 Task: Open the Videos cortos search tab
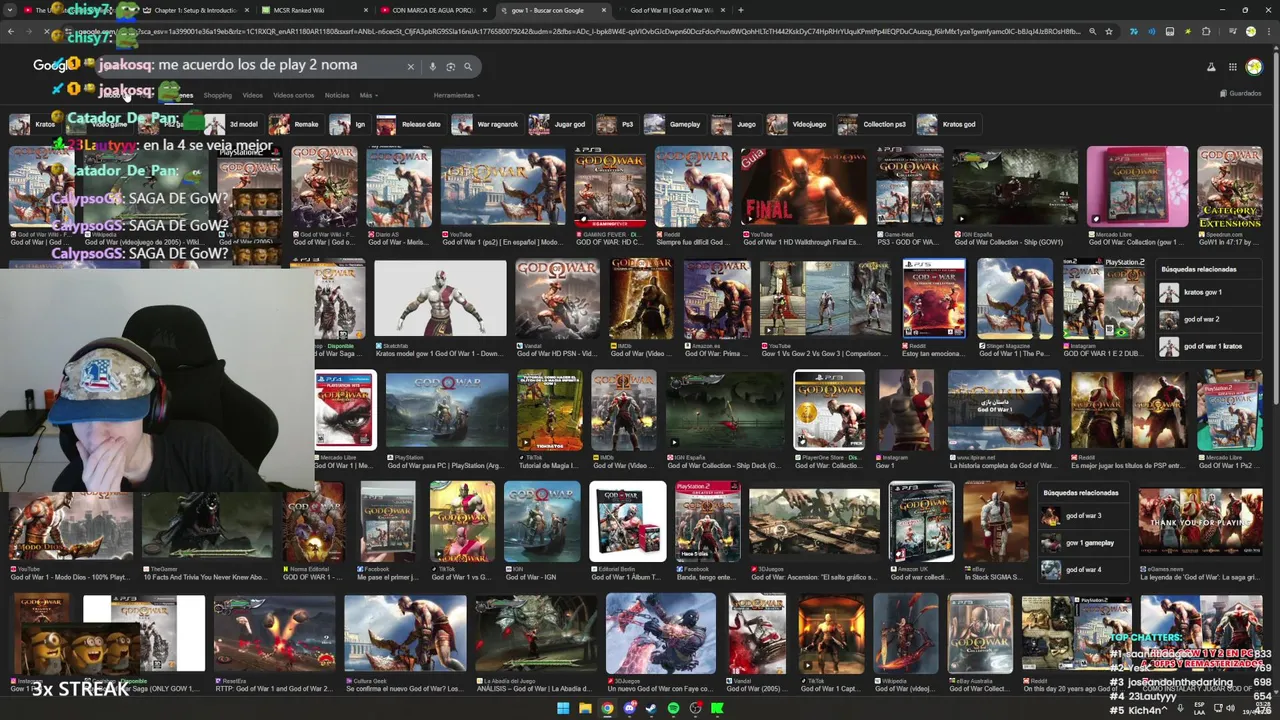(293, 95)
